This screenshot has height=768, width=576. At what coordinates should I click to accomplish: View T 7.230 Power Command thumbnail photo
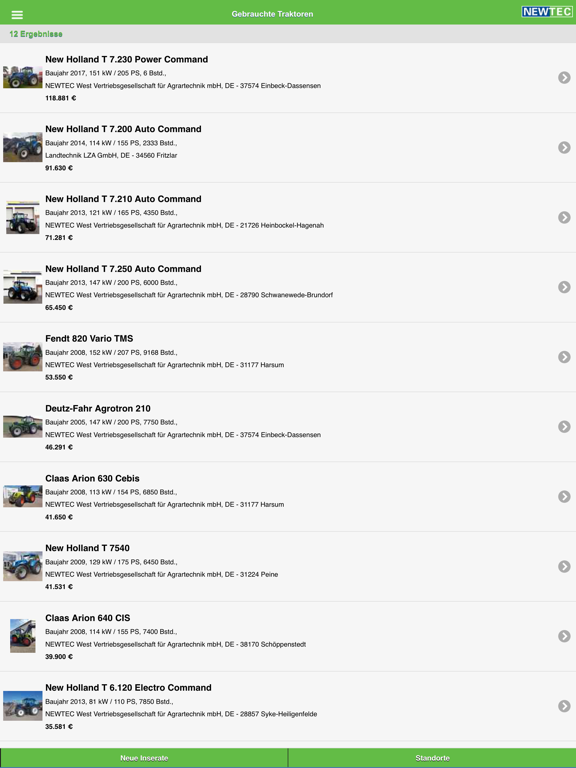click(x=23, y=77)
